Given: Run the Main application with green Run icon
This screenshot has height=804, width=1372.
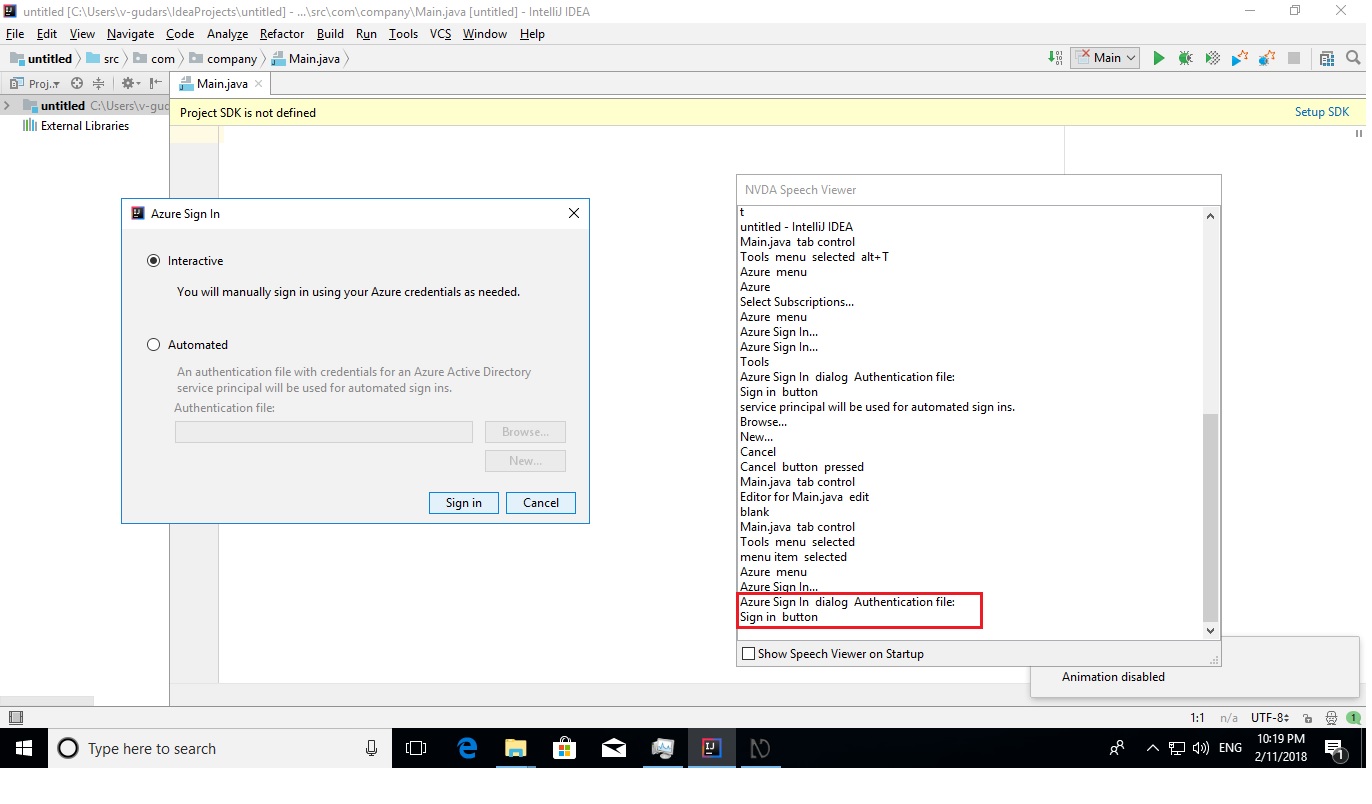Looking at the screenshot, I should [x=1159, y=58].
